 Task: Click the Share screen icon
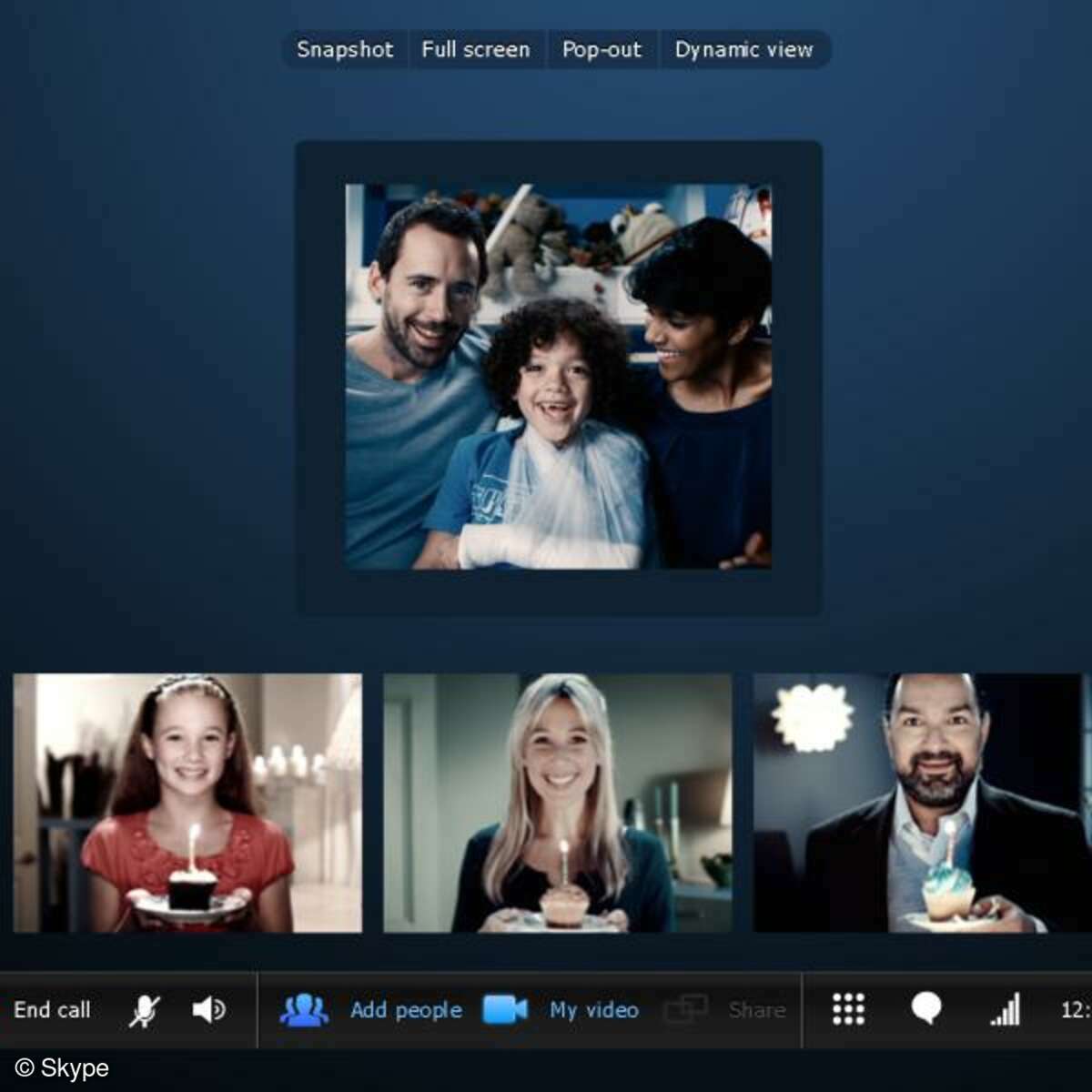(689, 1010)
